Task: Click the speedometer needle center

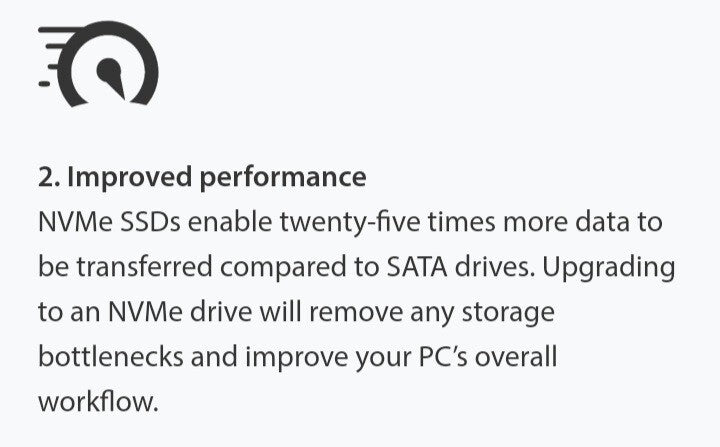Action: (109, 70)
